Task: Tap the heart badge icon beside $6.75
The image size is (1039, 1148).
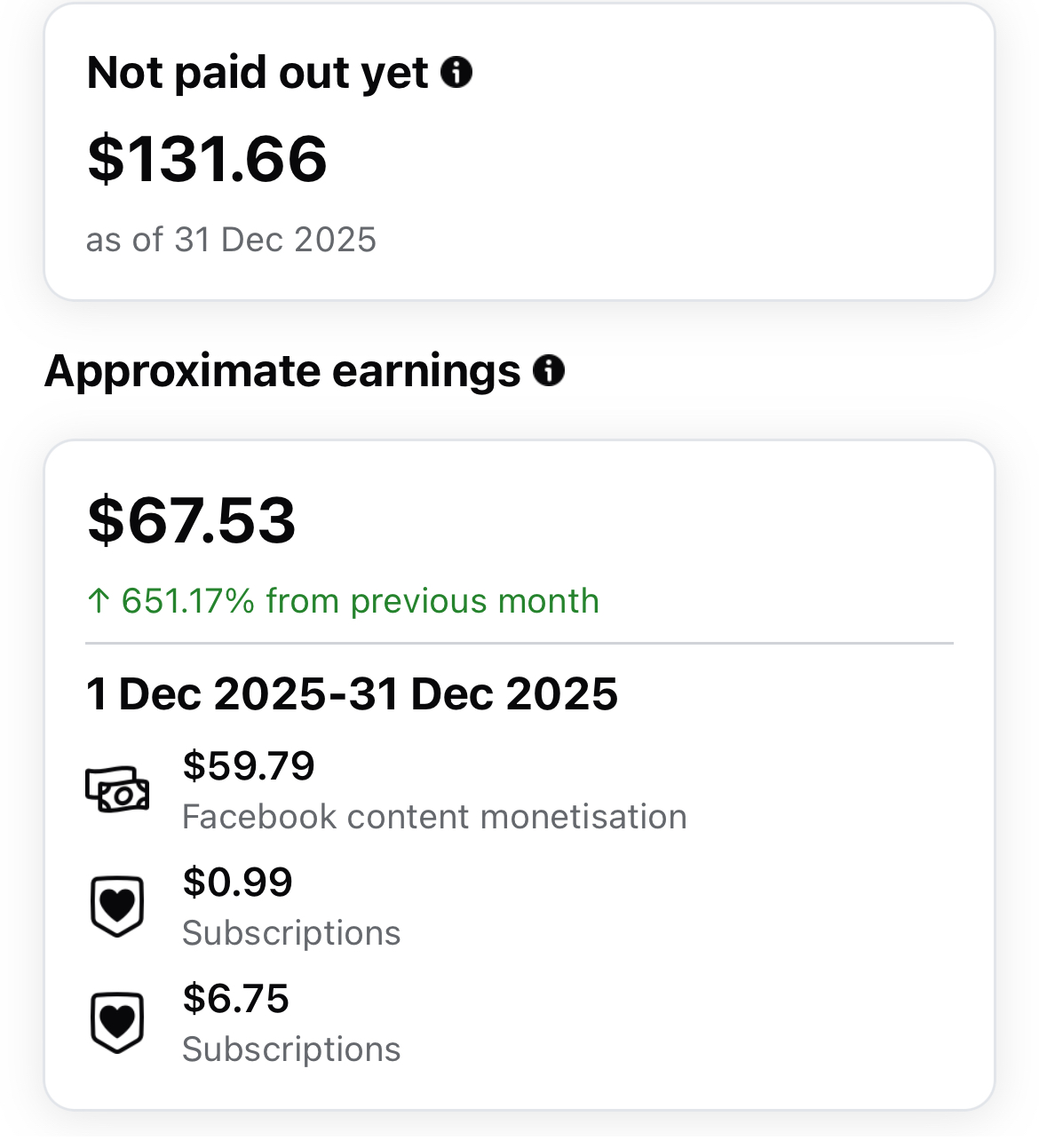Action: coord(117,1023)
